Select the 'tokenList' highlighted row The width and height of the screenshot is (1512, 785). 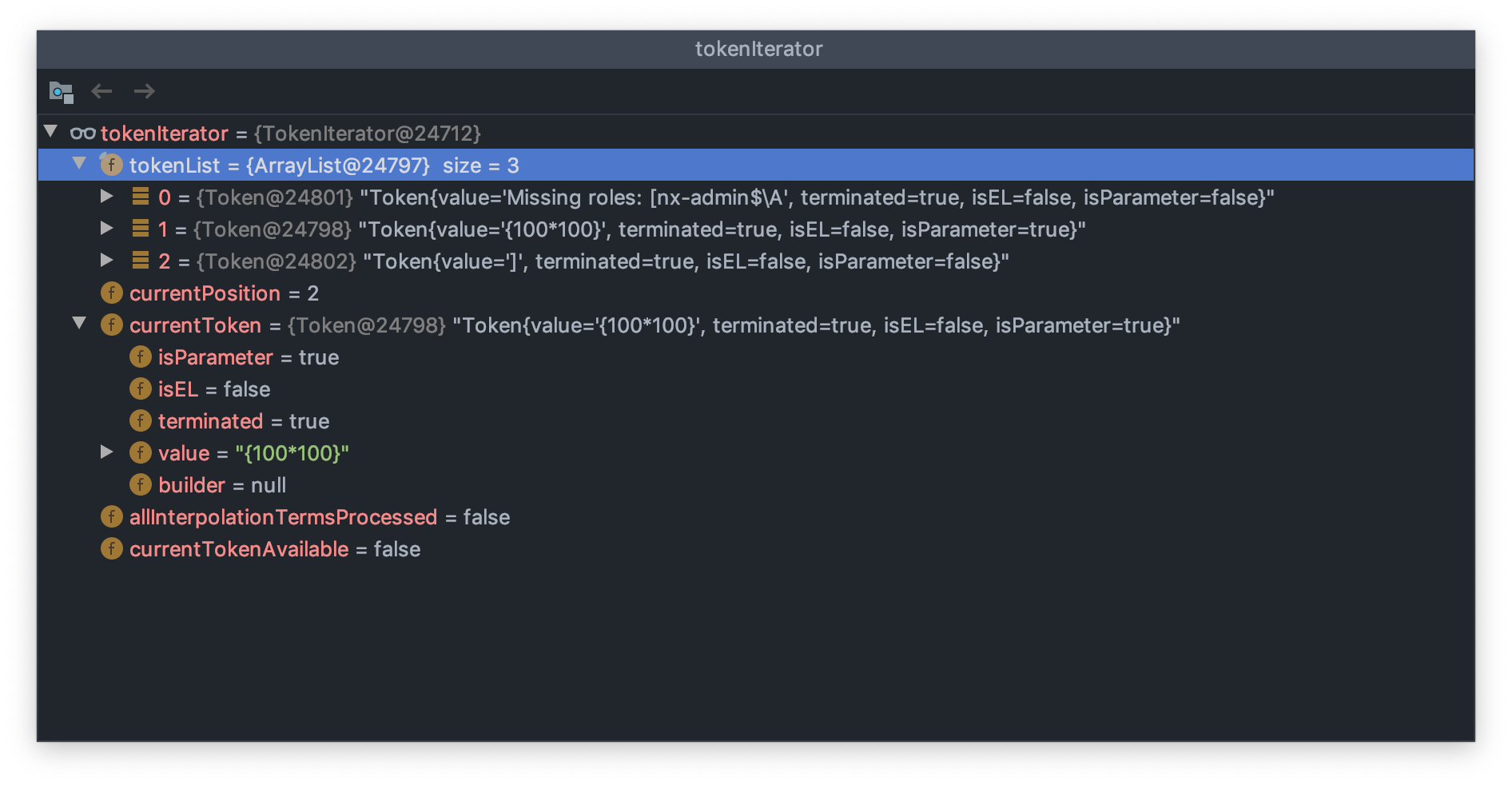756,165
